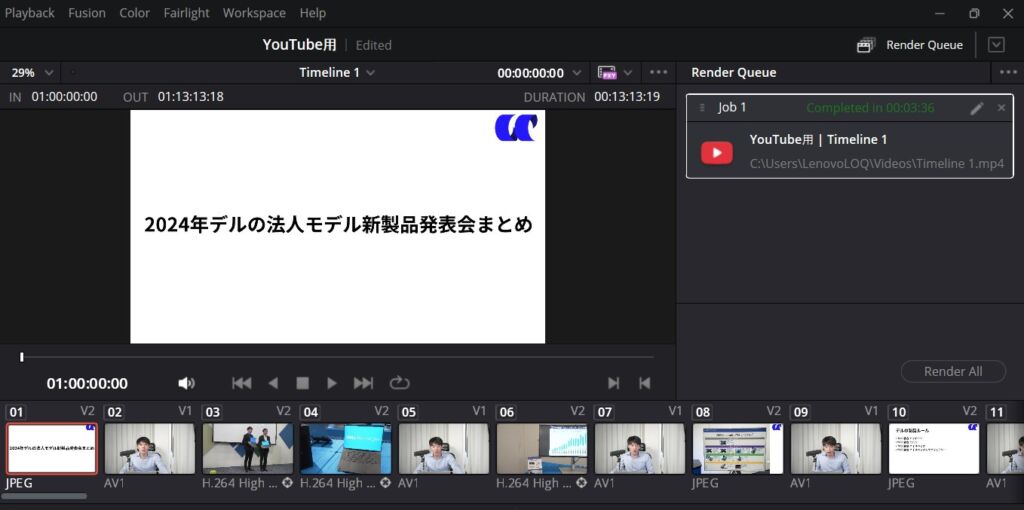Click the V2 track label on clip 03
The image size is (1024, 510).
tap(283, 411)
